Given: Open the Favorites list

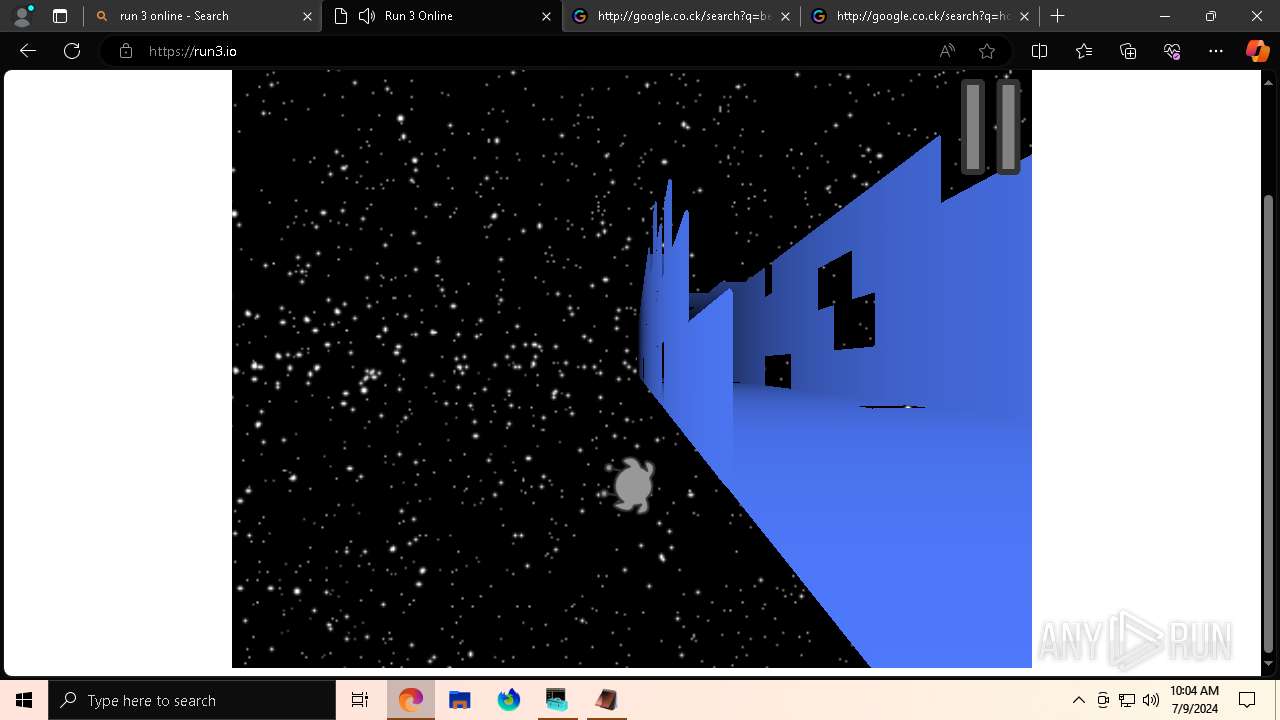Looking at the screenshot, I should pyautogui.click(x=1084, y=51).
